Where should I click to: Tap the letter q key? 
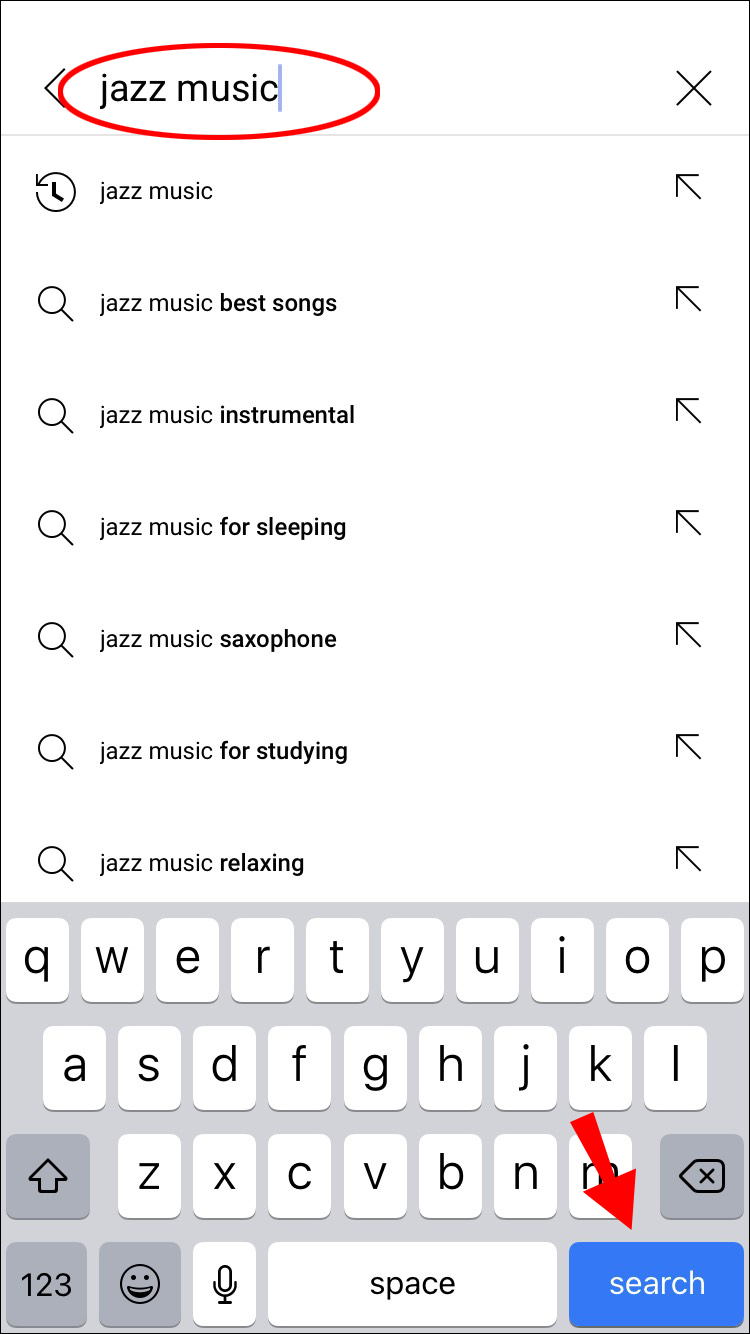[x=37, y=960]
